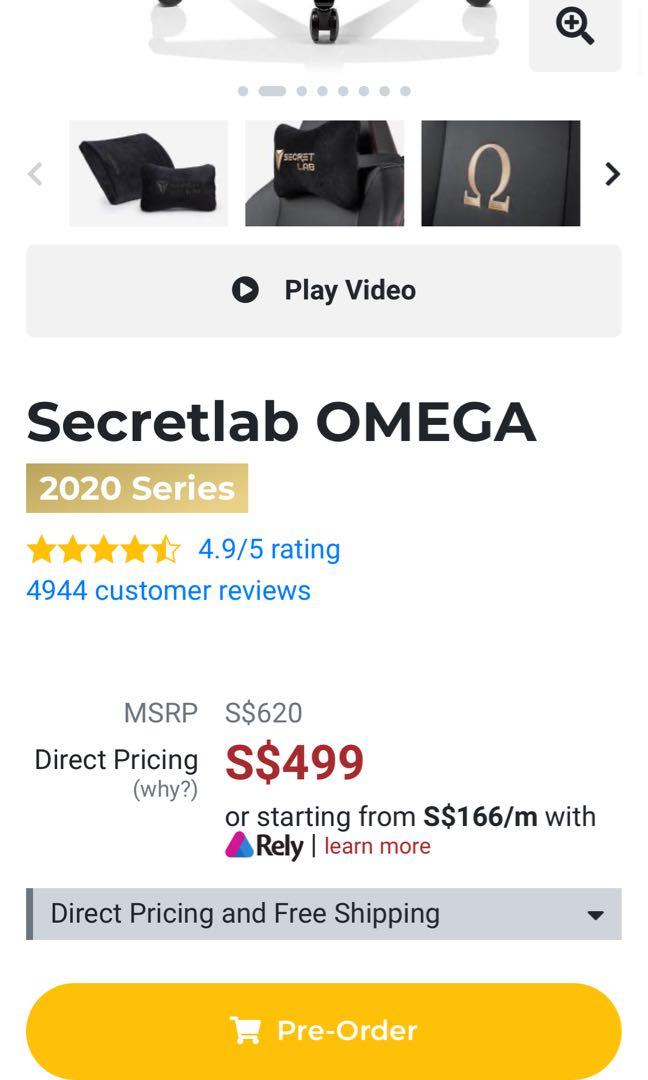
Task: Click the image zoom magnifier icon
Action: [x=574, y=26]
